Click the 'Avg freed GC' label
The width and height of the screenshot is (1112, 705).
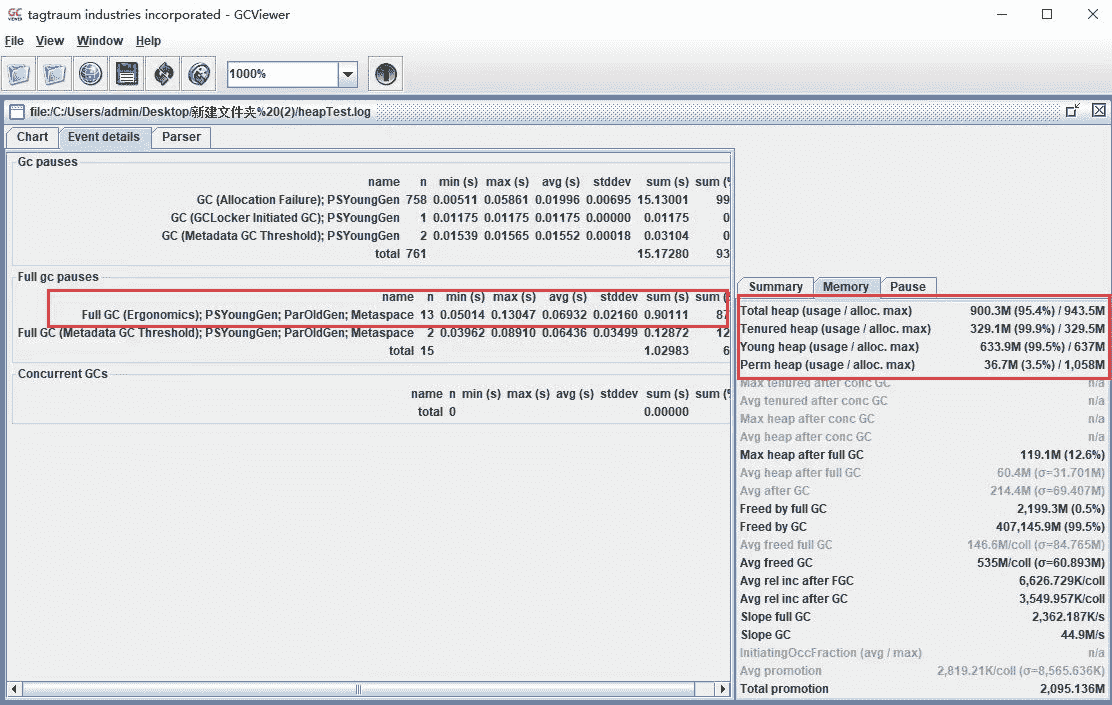click(776, 562)
